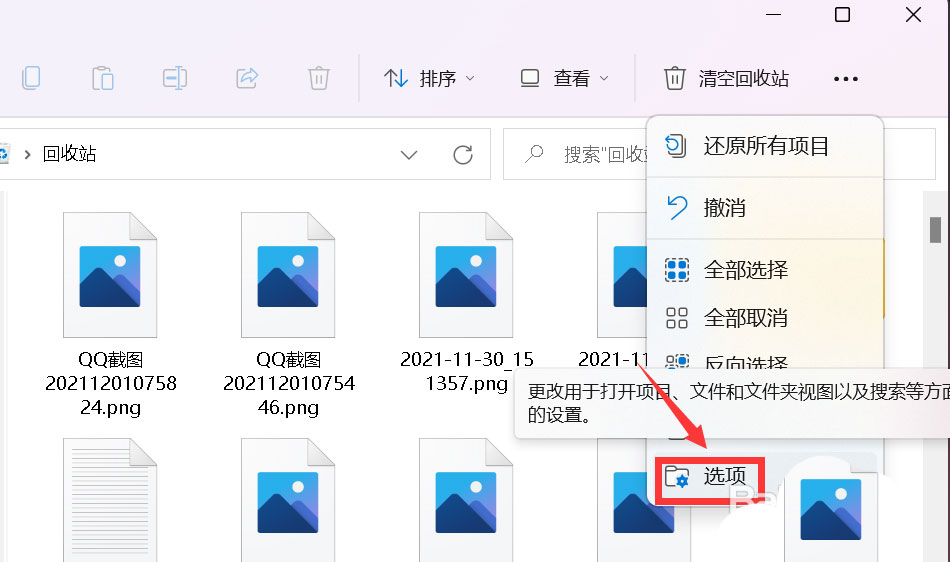950x562 pixels.
Task: Choose 全部选择 select all option
Action: point(765,269)
